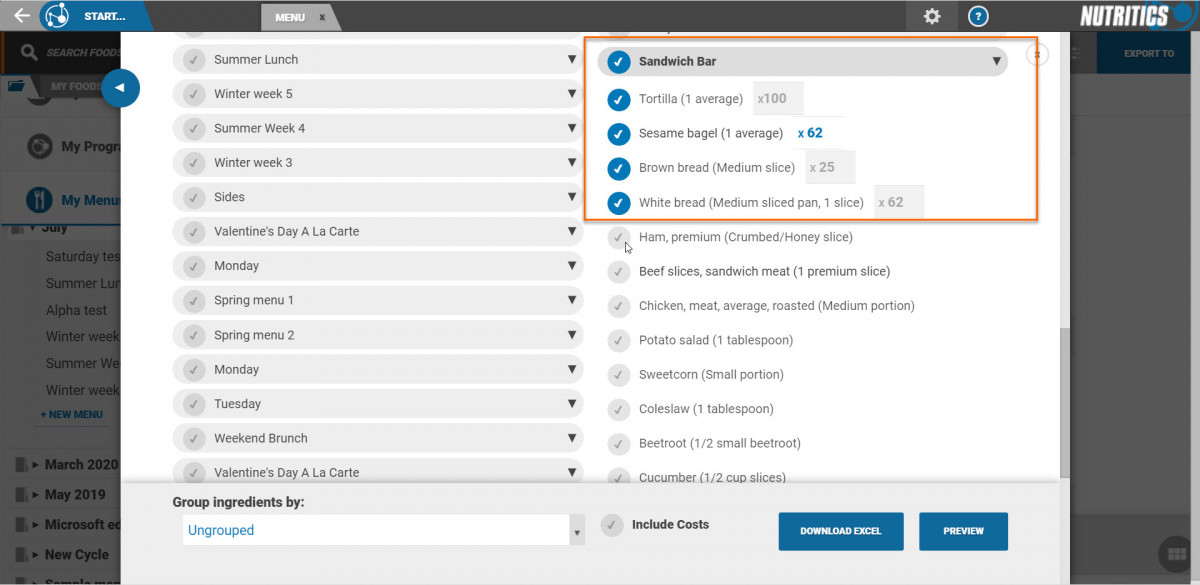Check Beetroot ingredient
The image size is (1200, 585).
click(x=619, y=443)
